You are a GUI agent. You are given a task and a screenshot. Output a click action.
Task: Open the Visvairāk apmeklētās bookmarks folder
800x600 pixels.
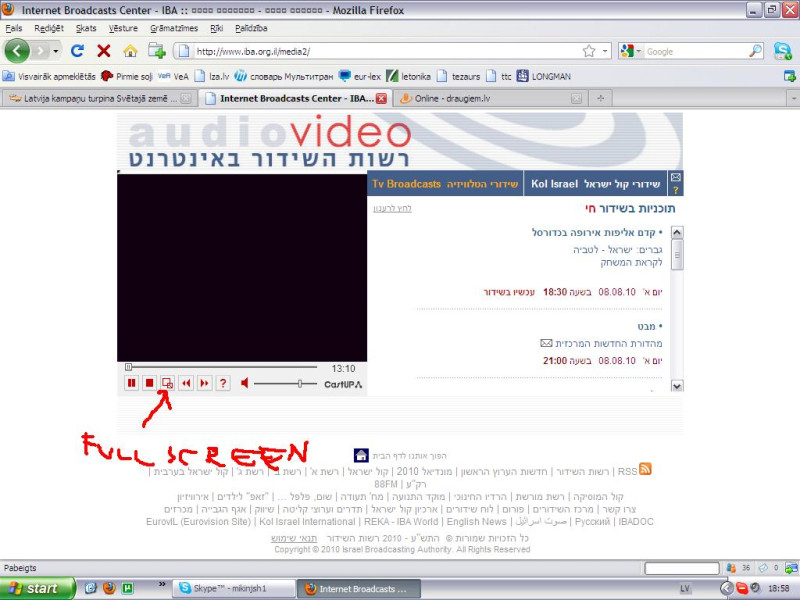point(49,77)
